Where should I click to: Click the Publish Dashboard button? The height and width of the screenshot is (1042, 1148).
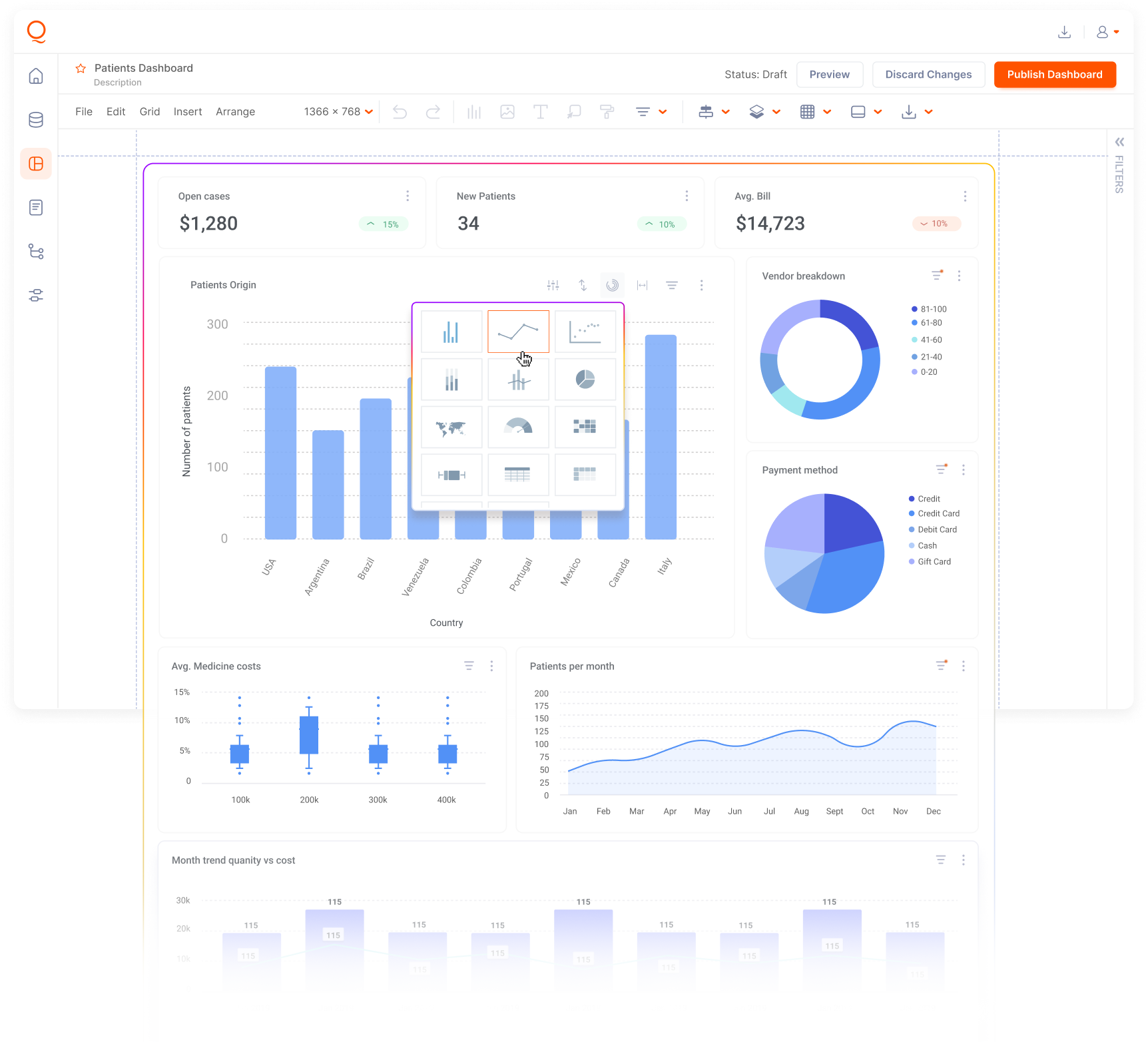(1054, 75)
